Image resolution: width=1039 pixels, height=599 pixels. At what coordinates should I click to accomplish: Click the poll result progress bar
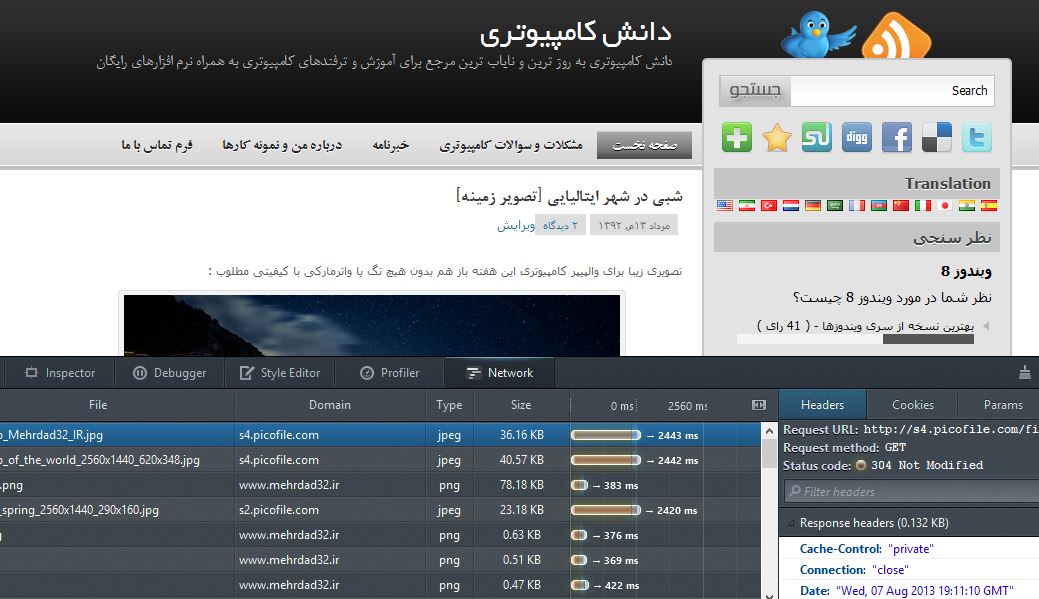[x=855, y=339]
